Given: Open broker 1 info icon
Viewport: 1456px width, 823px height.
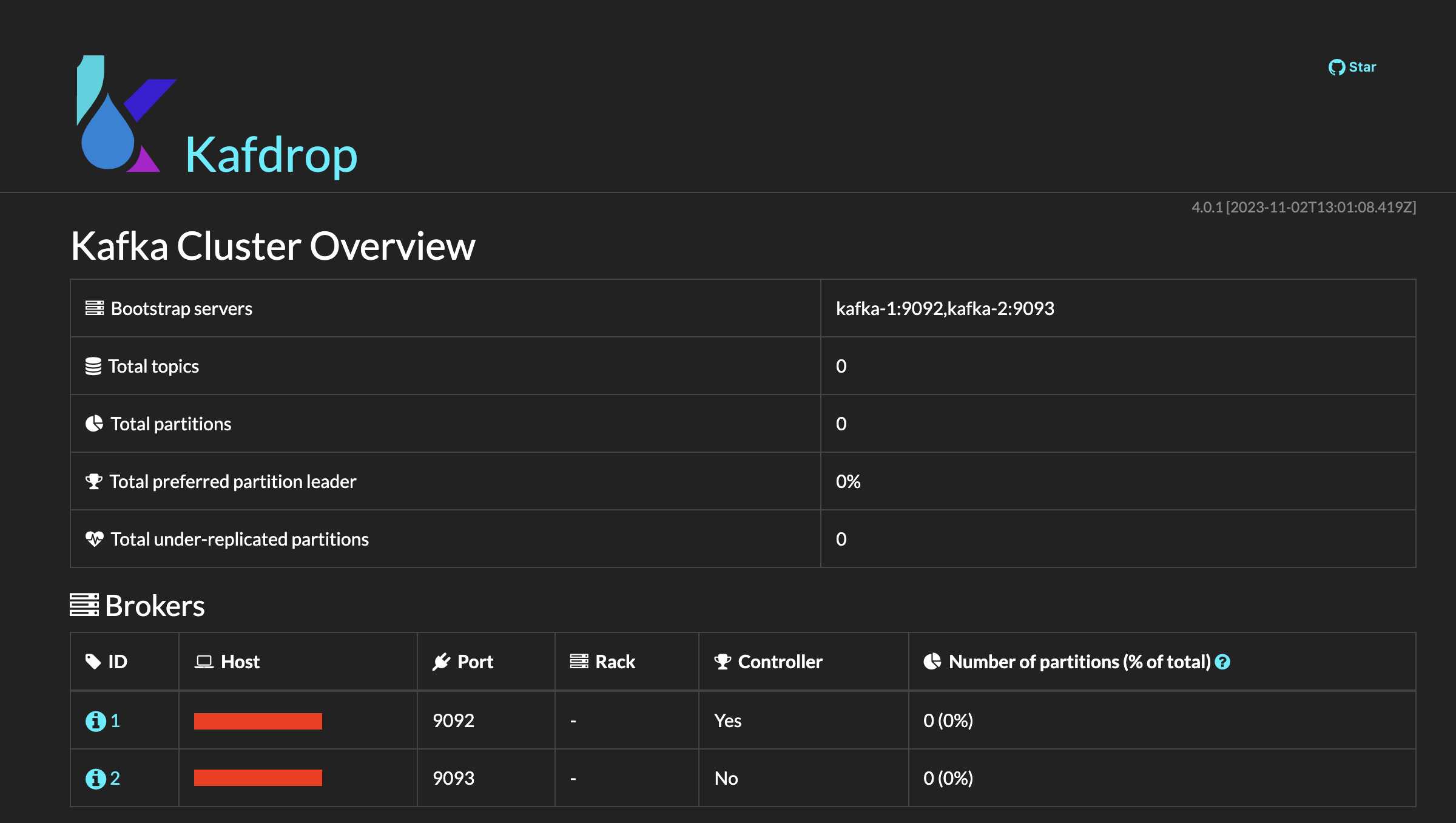Looking at the screenshot, I should [95, 721].
